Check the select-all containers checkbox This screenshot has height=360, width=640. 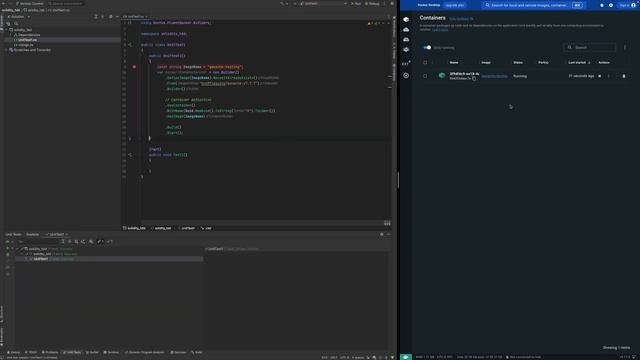[425, 62]
